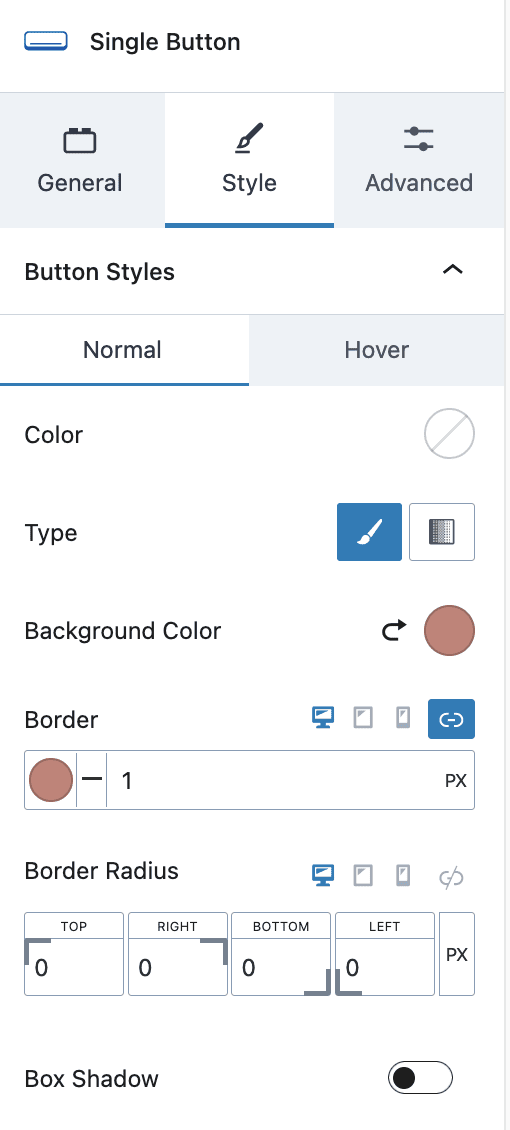Open the text Color picker swatch
This screenshot has width=510, height=1130.
(449, 435)
